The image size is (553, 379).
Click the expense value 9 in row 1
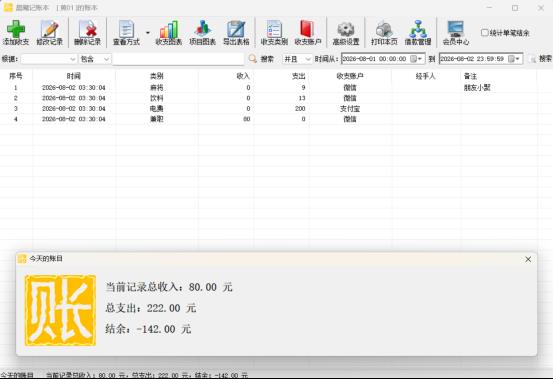tap(303, 87)
